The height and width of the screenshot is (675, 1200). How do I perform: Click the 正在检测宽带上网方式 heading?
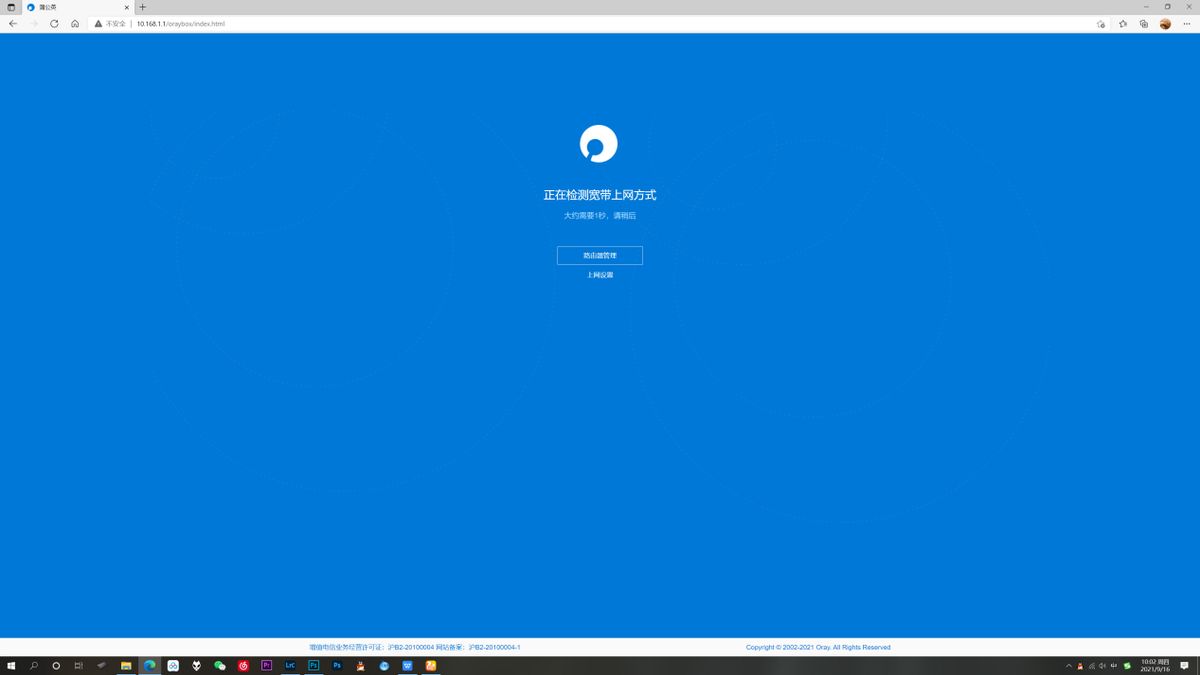[600, 195]
